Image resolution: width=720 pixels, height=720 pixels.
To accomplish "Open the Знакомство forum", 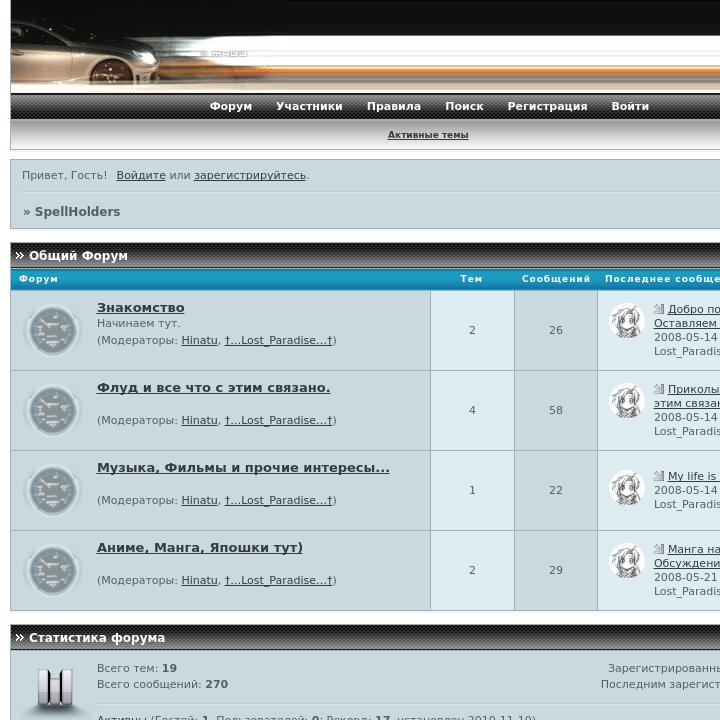I will [x=141, y=308].
